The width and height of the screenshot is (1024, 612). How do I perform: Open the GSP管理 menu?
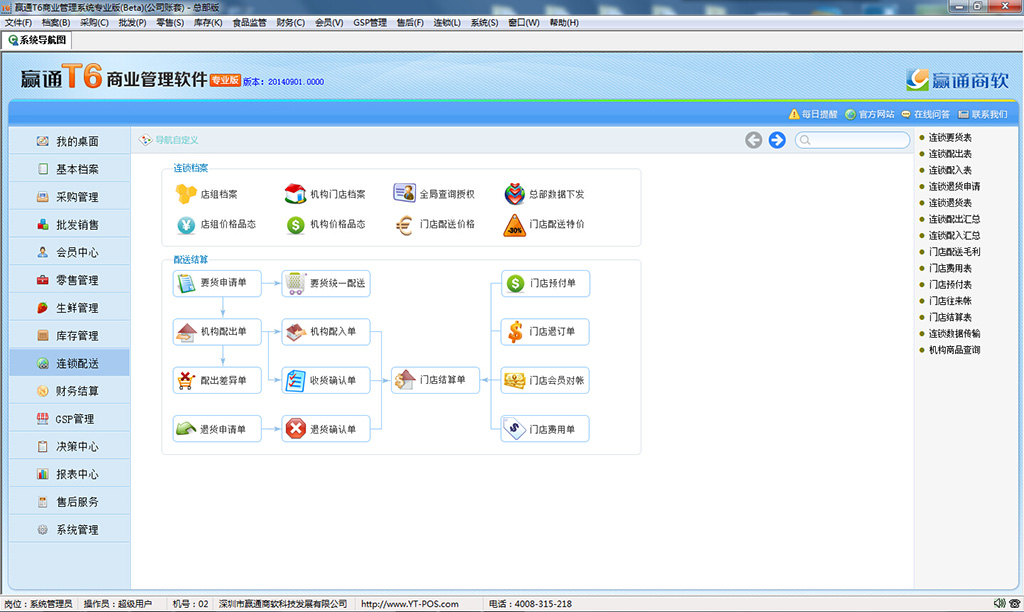[x=369, y=22]
